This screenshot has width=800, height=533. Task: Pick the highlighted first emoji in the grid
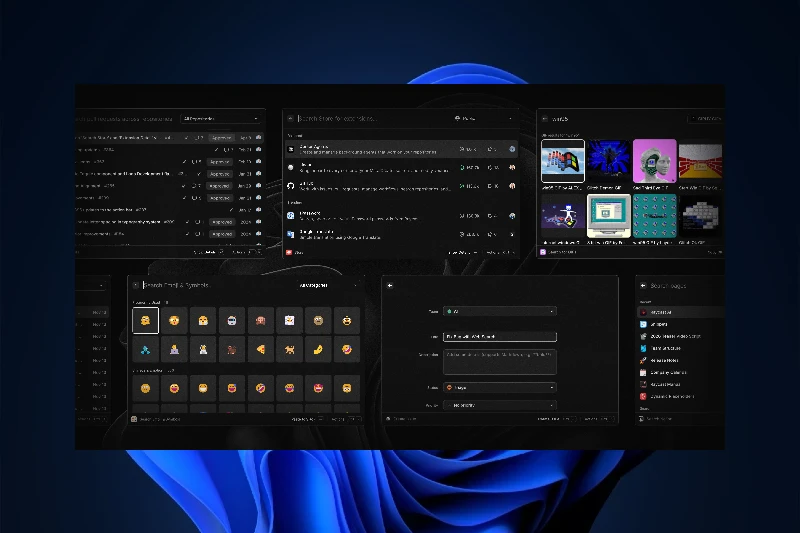click(145, 321)
